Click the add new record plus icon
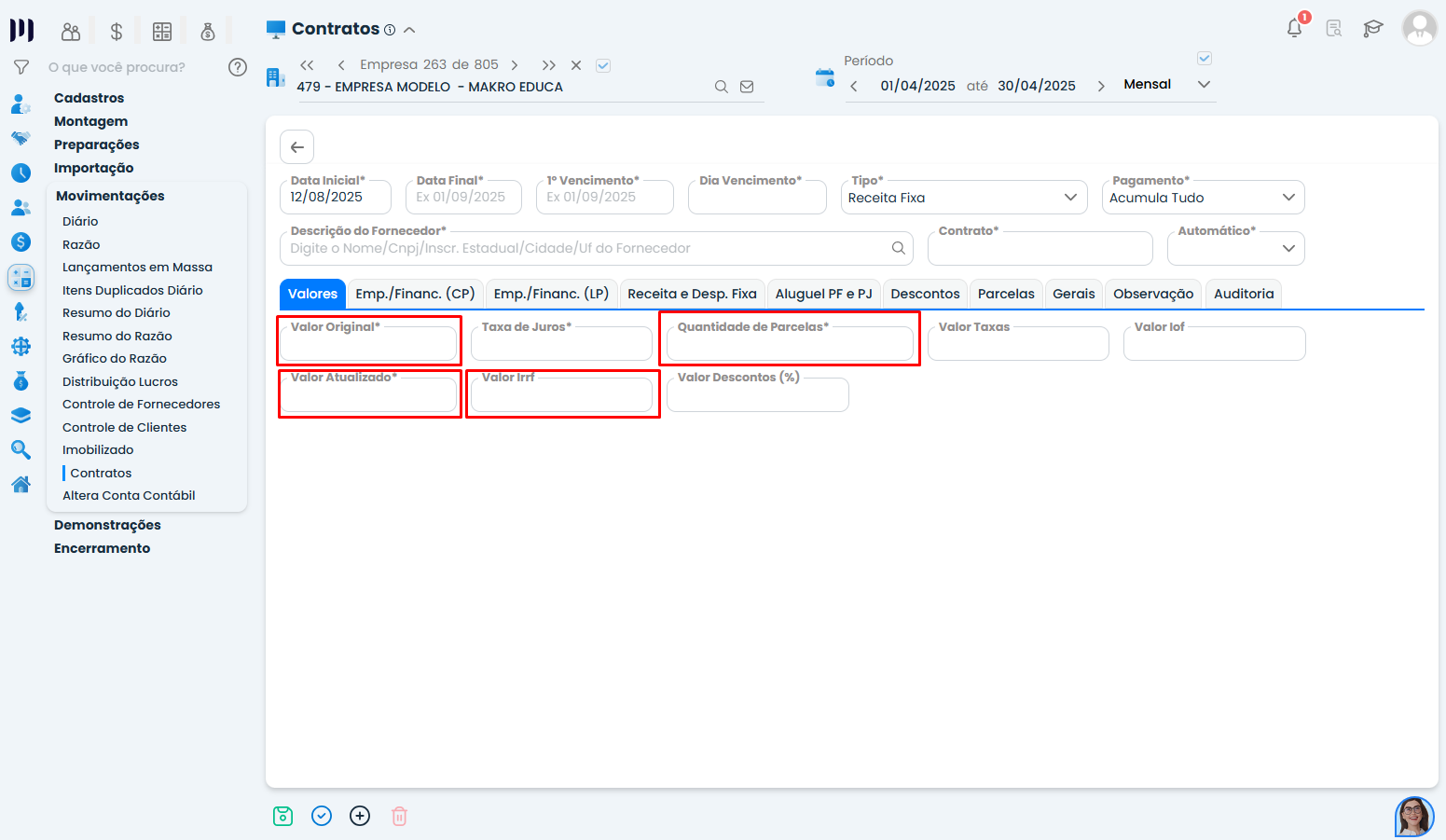This screenshot has height=840, width=1446. [x=360, y=817]
